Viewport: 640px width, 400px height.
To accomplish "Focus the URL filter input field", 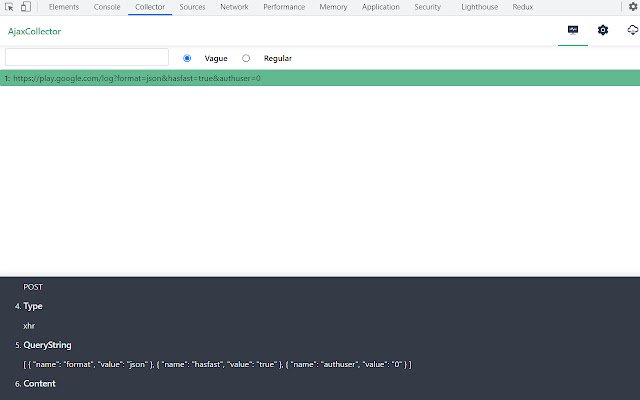I will (87, 57).
